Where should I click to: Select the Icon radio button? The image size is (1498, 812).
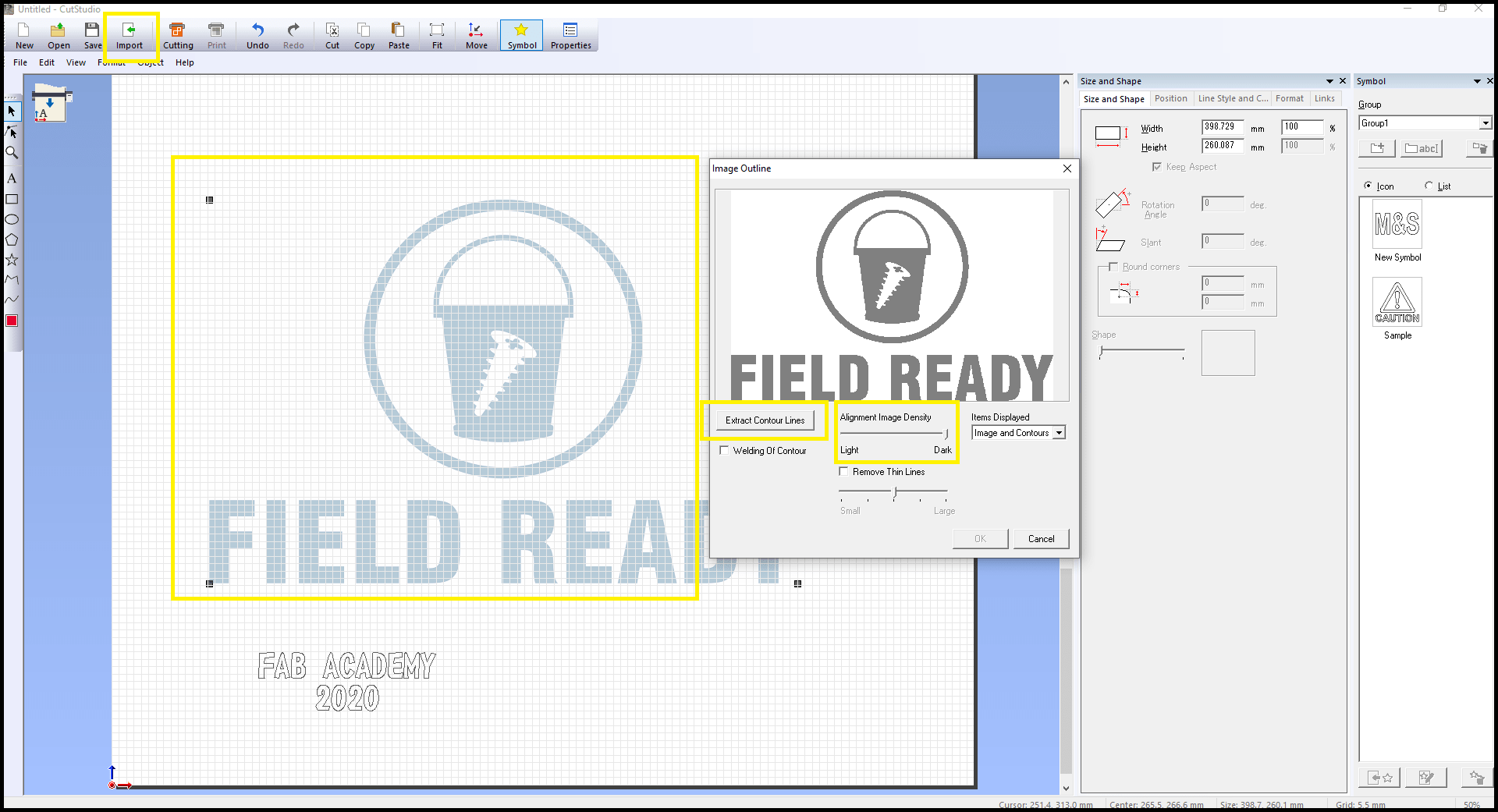[x=1368, y=186]
